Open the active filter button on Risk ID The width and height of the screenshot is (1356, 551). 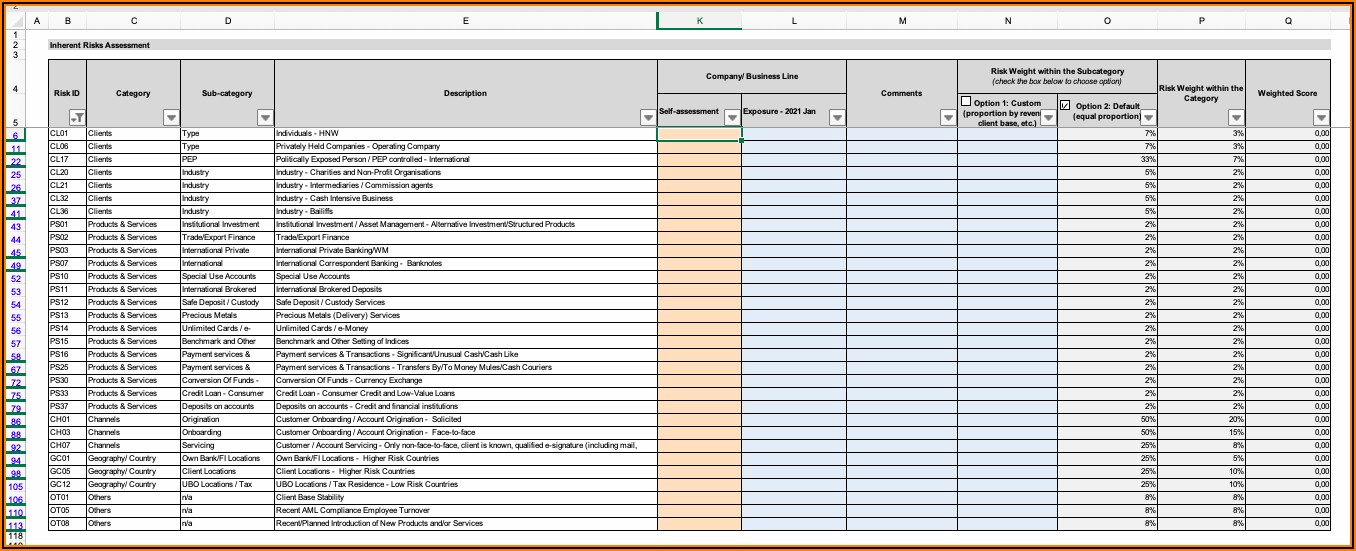[77, 118]
